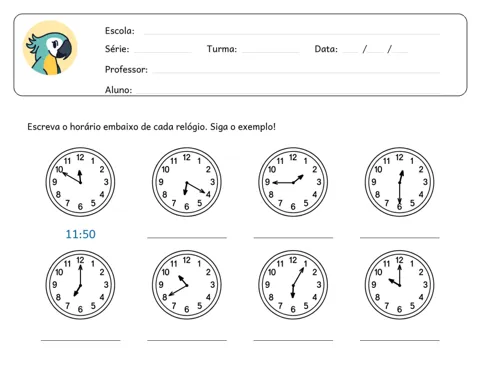The image size is (480, 384).
Task: Select the clock showing 10:40
Action: (187, 285)
